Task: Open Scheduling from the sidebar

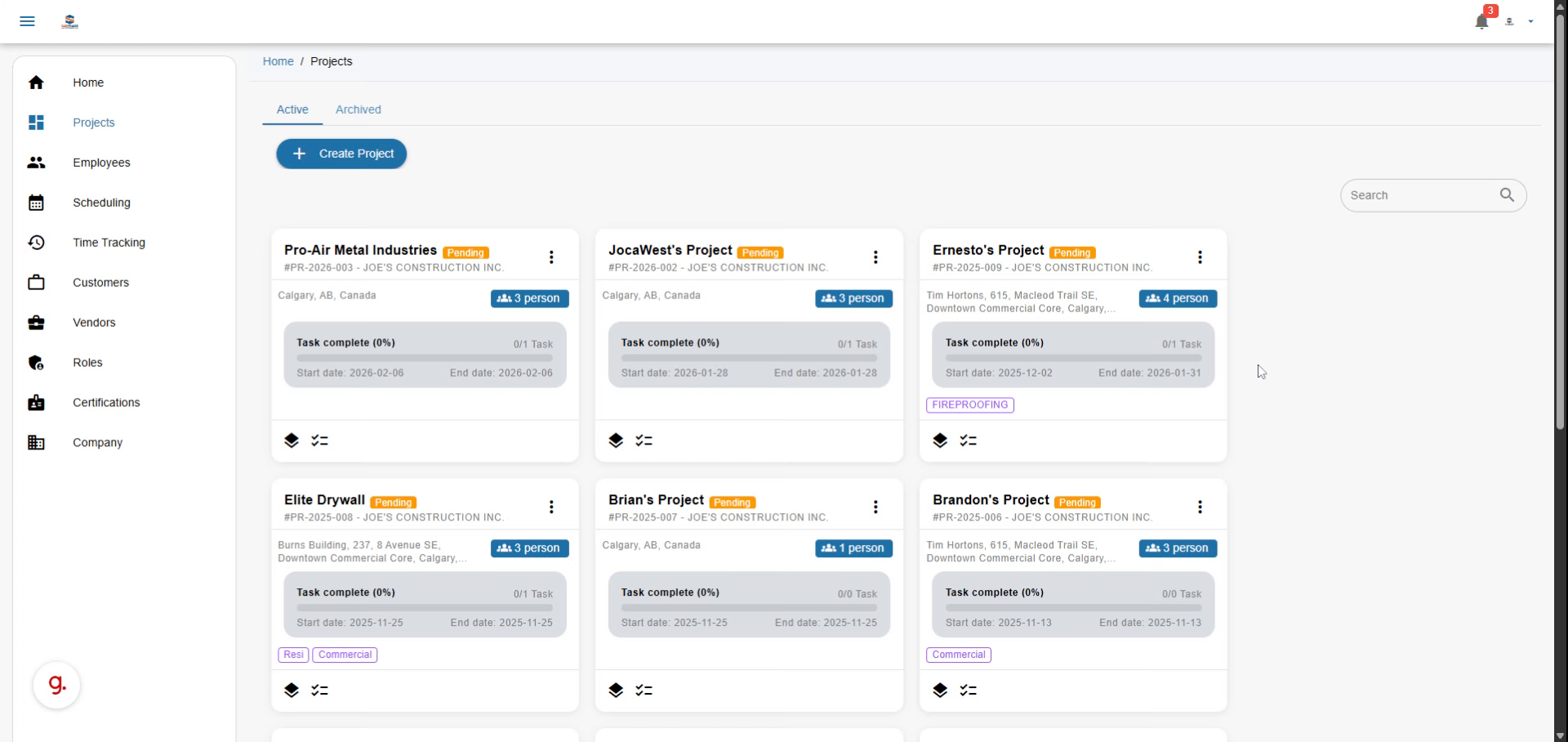Action: [101, 203]
